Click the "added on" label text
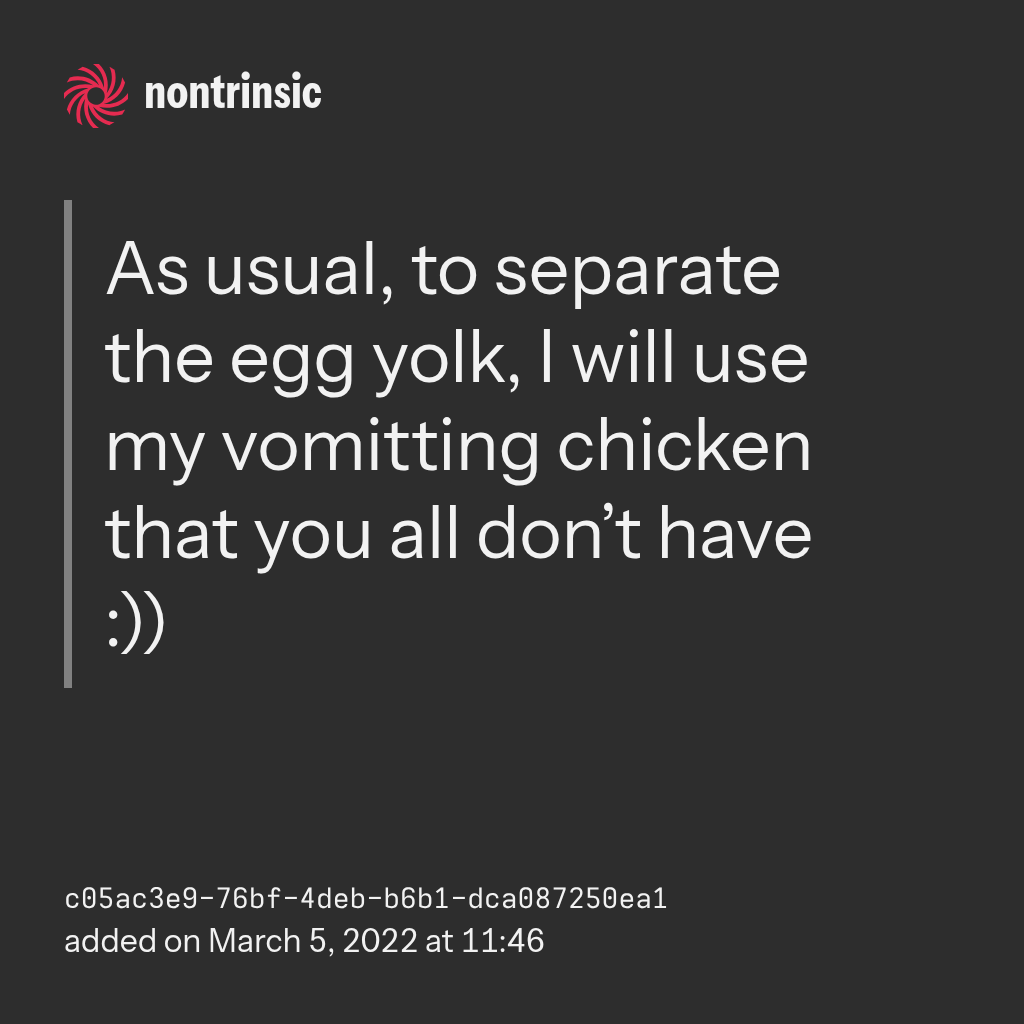The image size is (1024, 1024). [x=132, y=942]
